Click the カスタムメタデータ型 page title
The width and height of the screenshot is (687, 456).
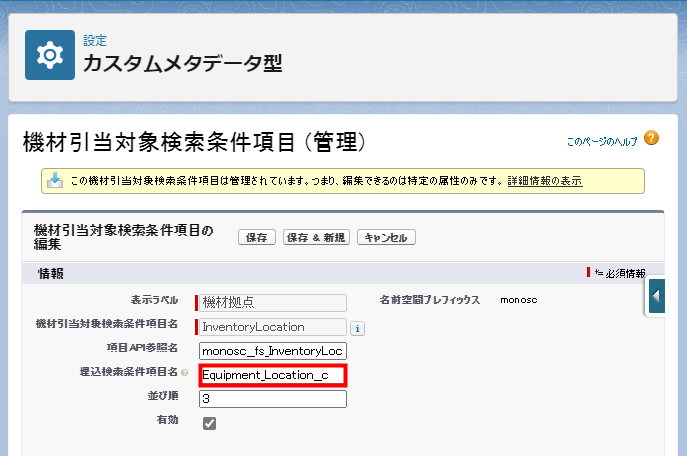[x=182, y=64]
